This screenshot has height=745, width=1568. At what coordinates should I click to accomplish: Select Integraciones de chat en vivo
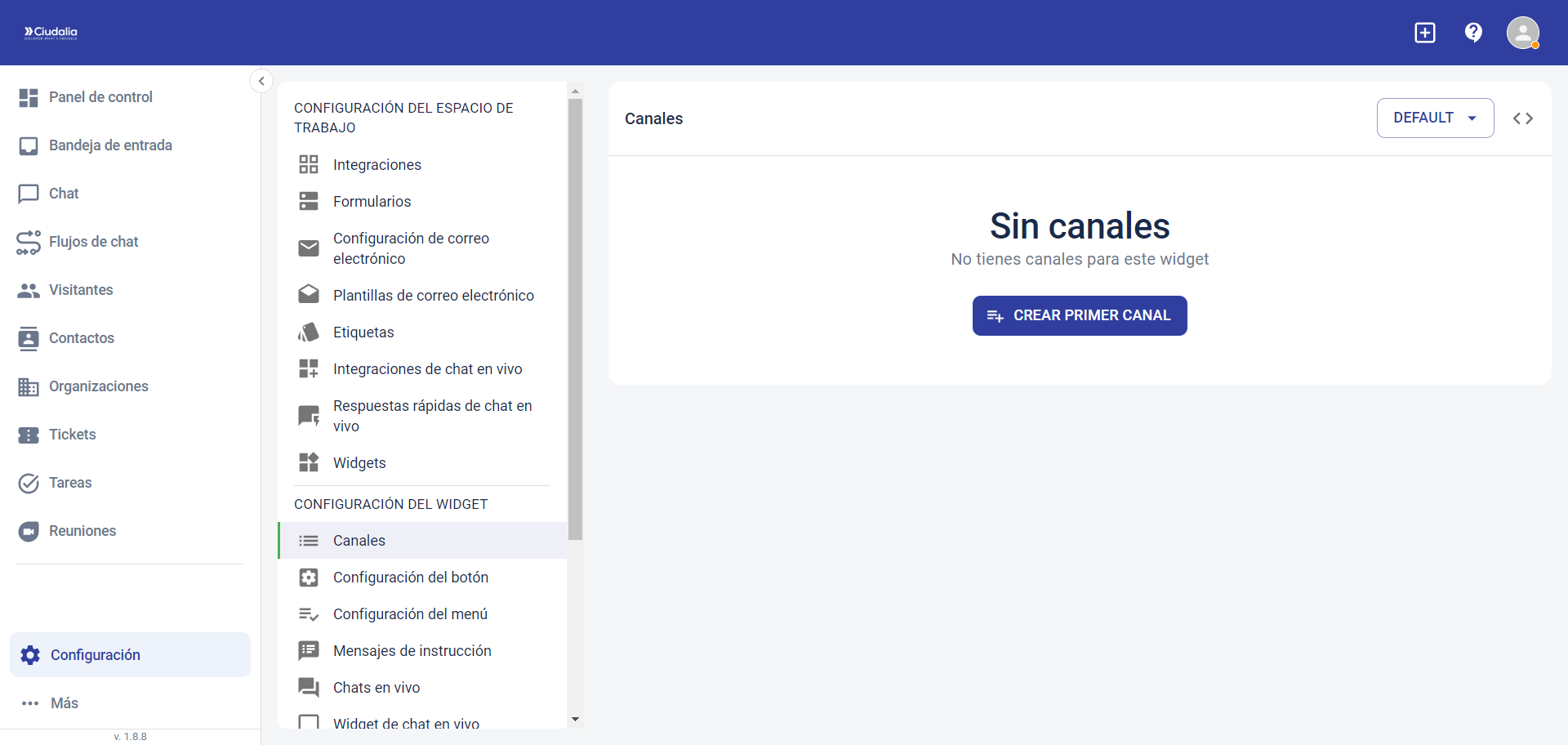(309, 368)
